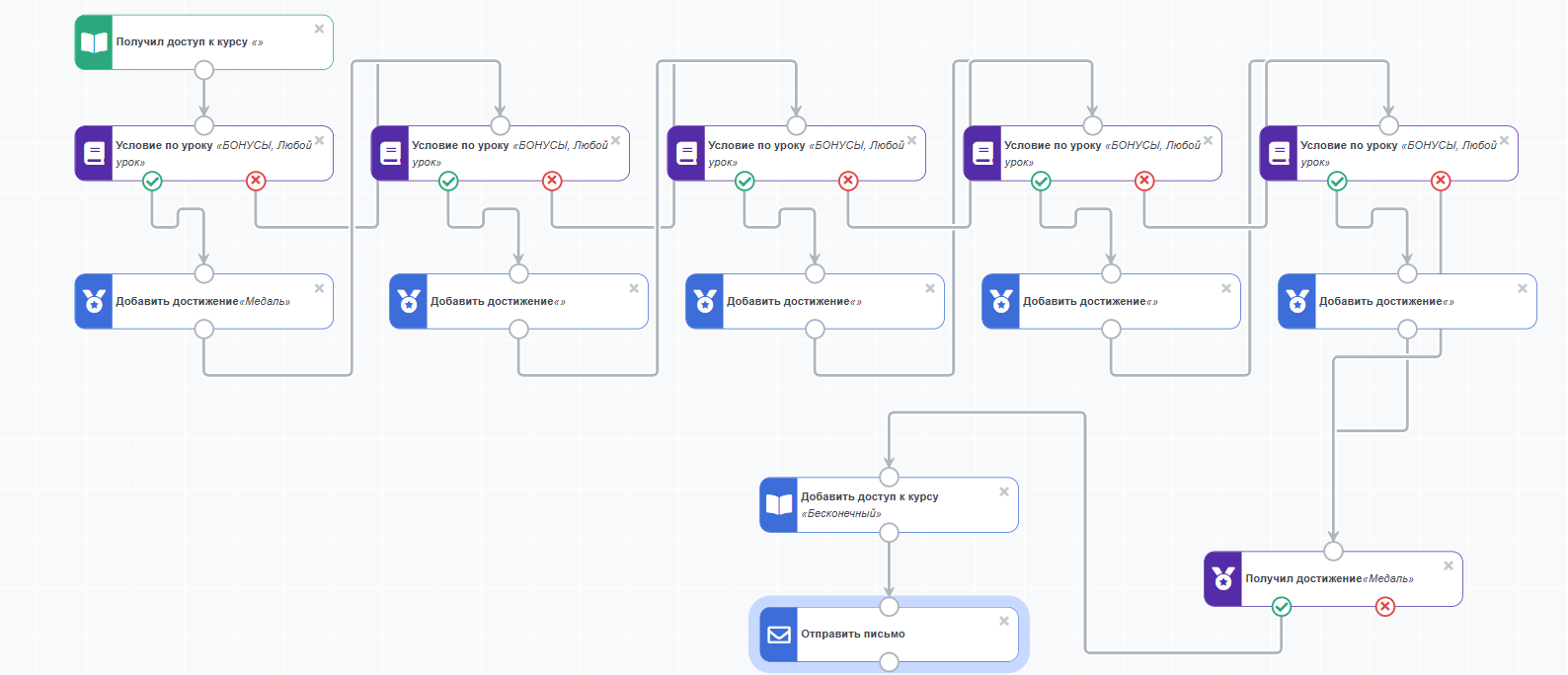Viewport: 1568px width, 675px height.
Task: Click purple icon of fourth «Условие по уроку» block
Action: coord(982,153)
